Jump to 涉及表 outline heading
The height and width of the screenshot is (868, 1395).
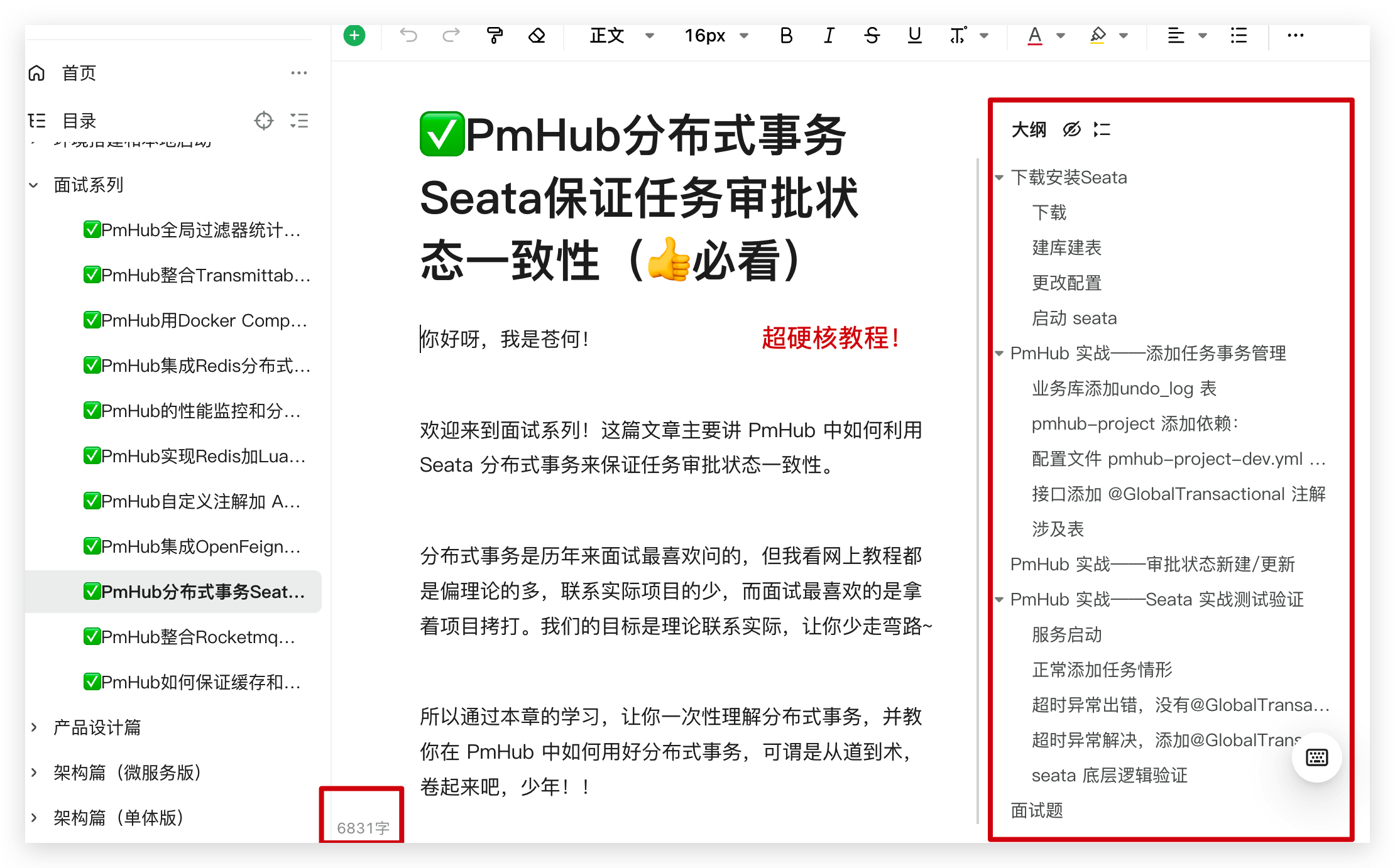[x=1058, y=529]
